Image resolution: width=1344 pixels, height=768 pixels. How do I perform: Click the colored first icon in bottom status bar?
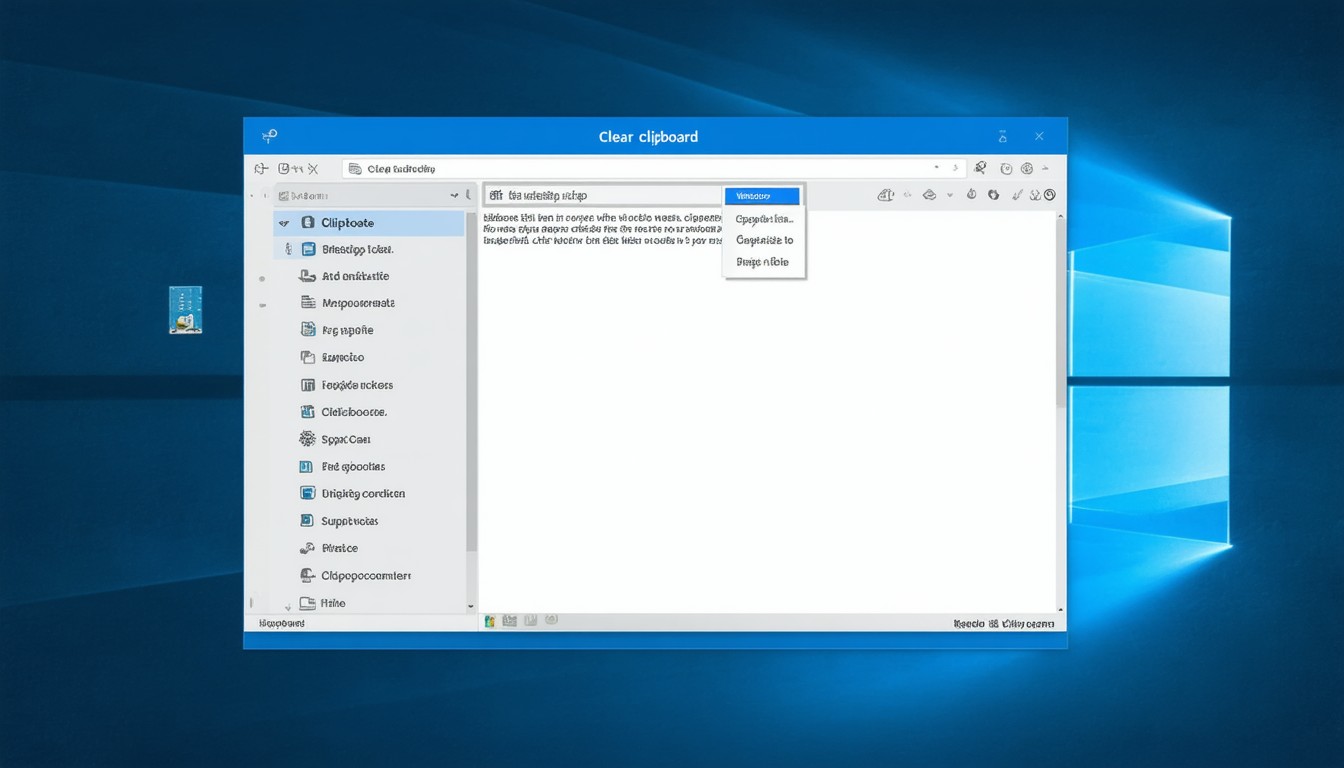[x=490, y=621]
